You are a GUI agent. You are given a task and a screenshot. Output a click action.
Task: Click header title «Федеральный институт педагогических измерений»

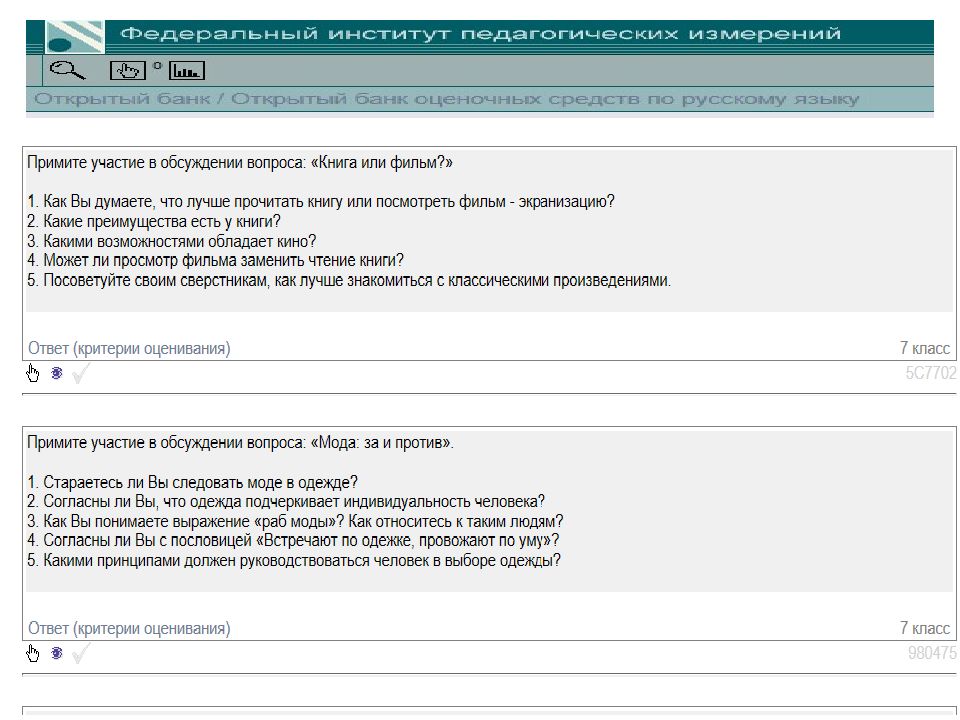481,33
